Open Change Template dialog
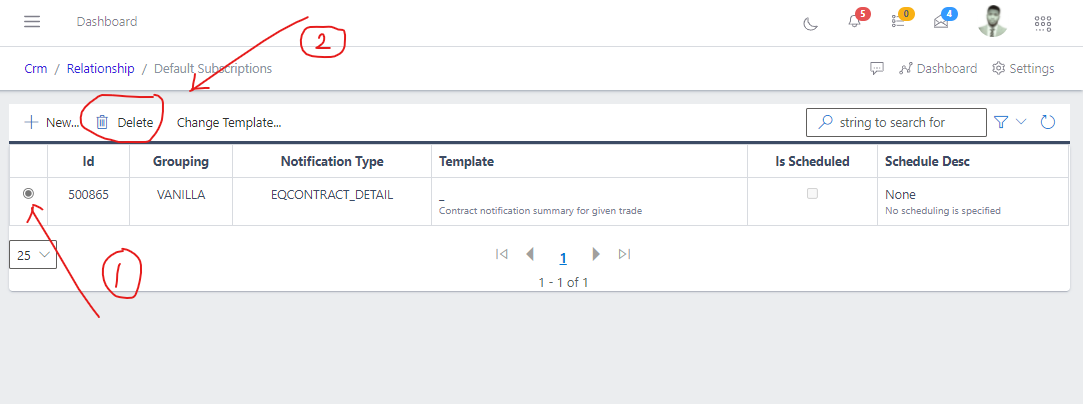The width and height of the screenshot is (1083, 404). point(229,122)
